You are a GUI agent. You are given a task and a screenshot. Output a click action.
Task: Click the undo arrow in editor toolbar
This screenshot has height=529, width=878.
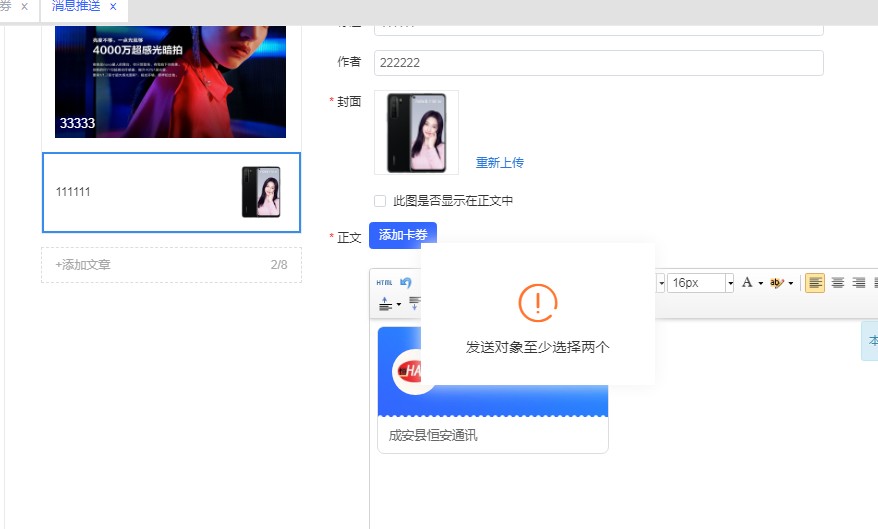click(x=405, y=283)
